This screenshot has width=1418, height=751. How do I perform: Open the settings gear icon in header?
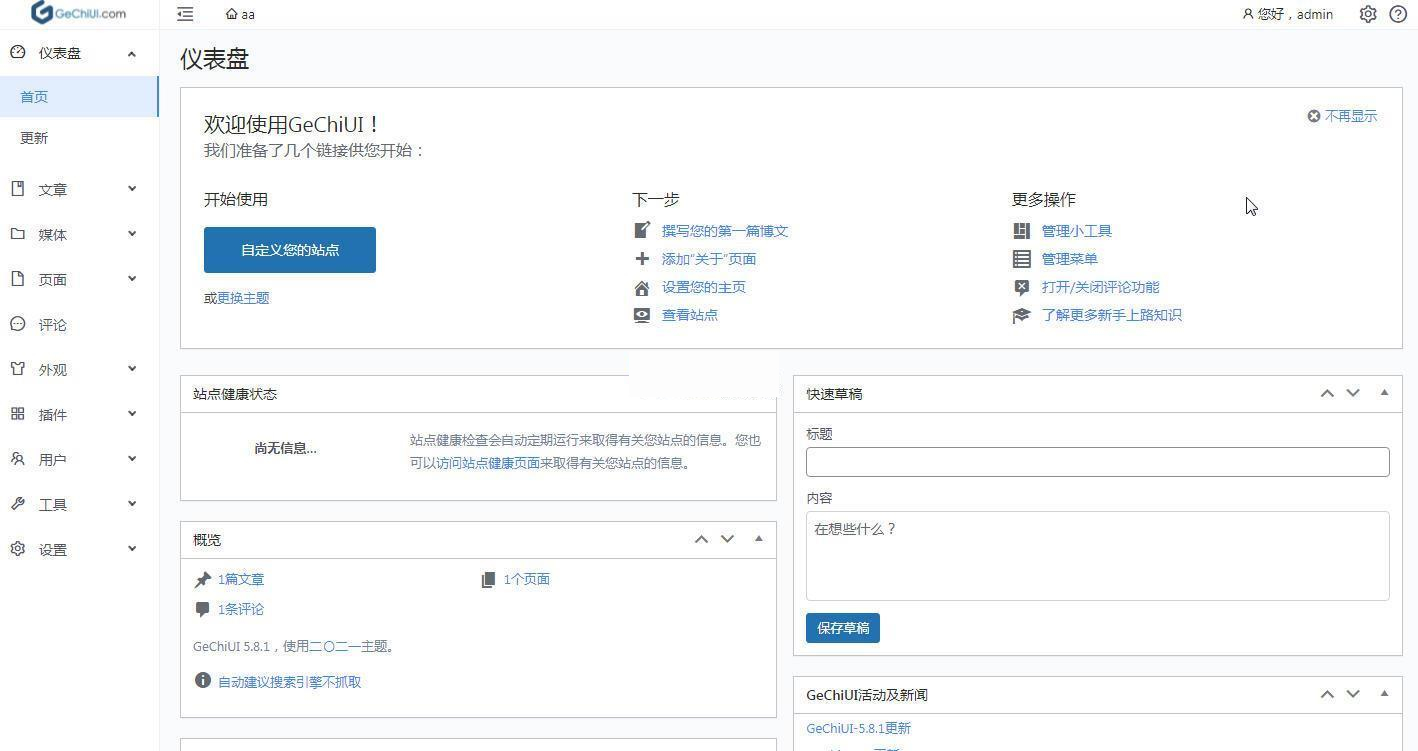1368,14
